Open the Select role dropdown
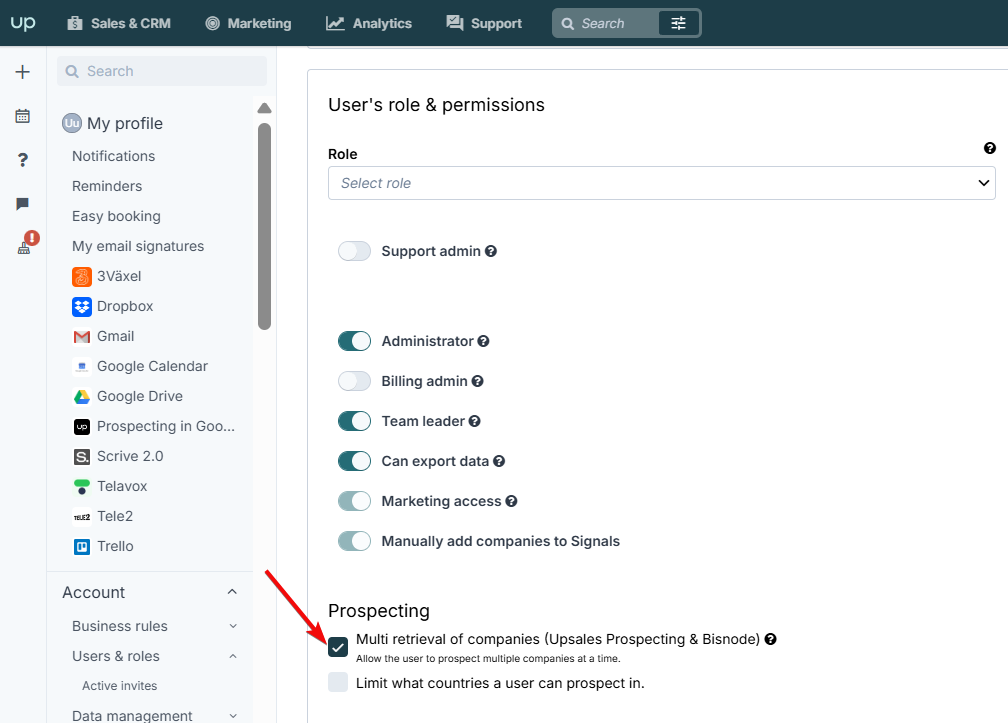This screenshot has width=1008, height=723. [662, 183]
